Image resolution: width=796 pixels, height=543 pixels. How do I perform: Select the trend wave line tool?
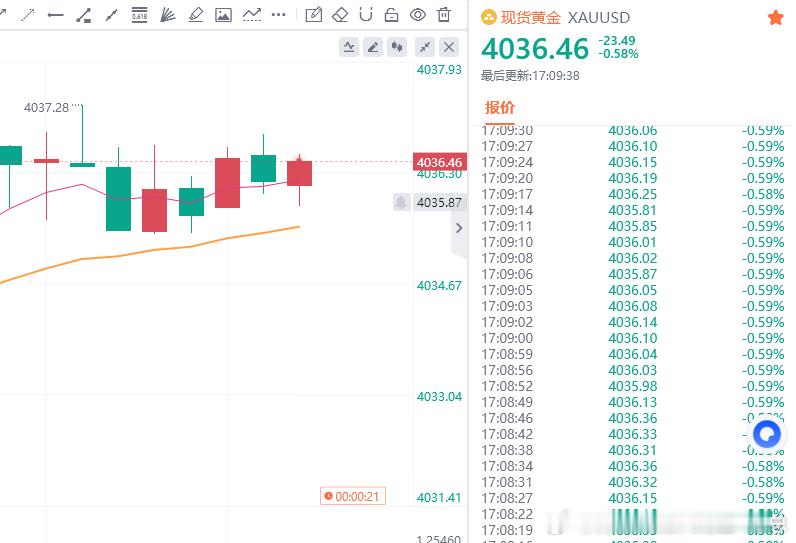tap(252, 15)
